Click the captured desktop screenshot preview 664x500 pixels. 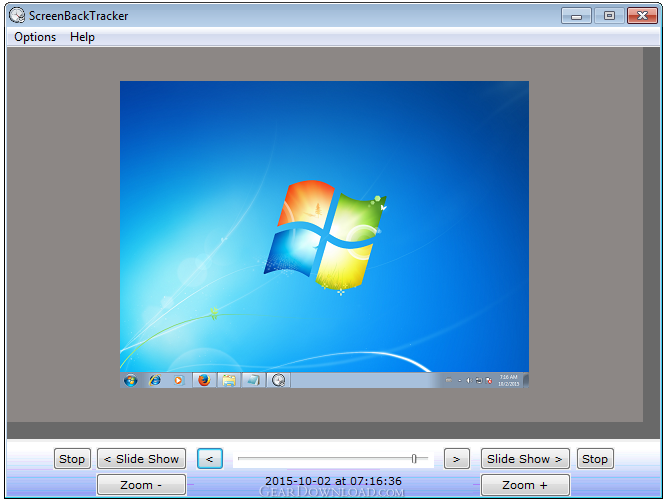tap(324, 234)
